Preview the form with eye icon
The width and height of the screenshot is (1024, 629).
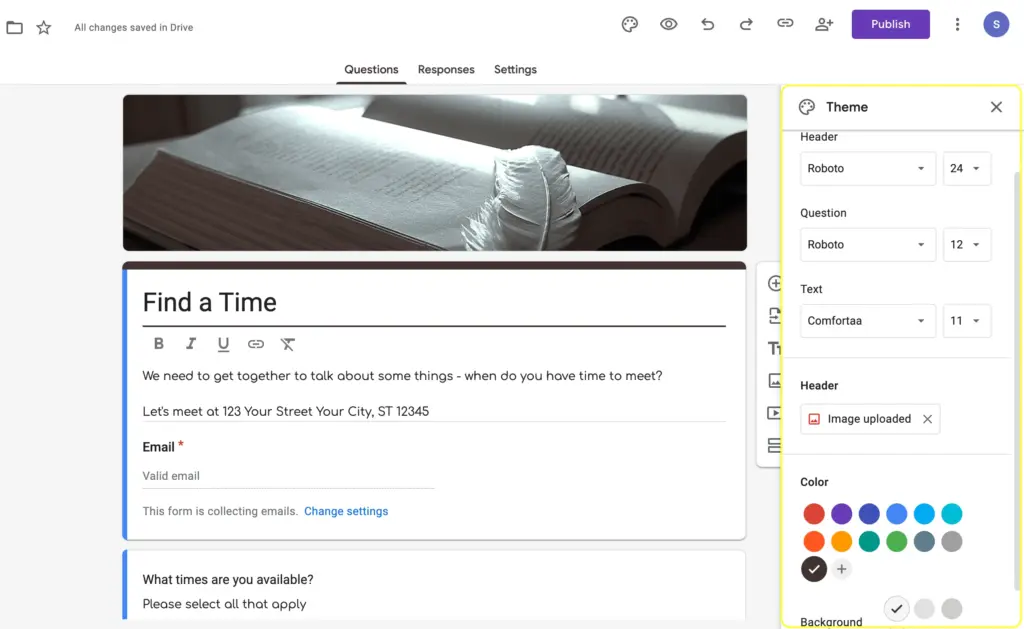[x=669, y=25]
